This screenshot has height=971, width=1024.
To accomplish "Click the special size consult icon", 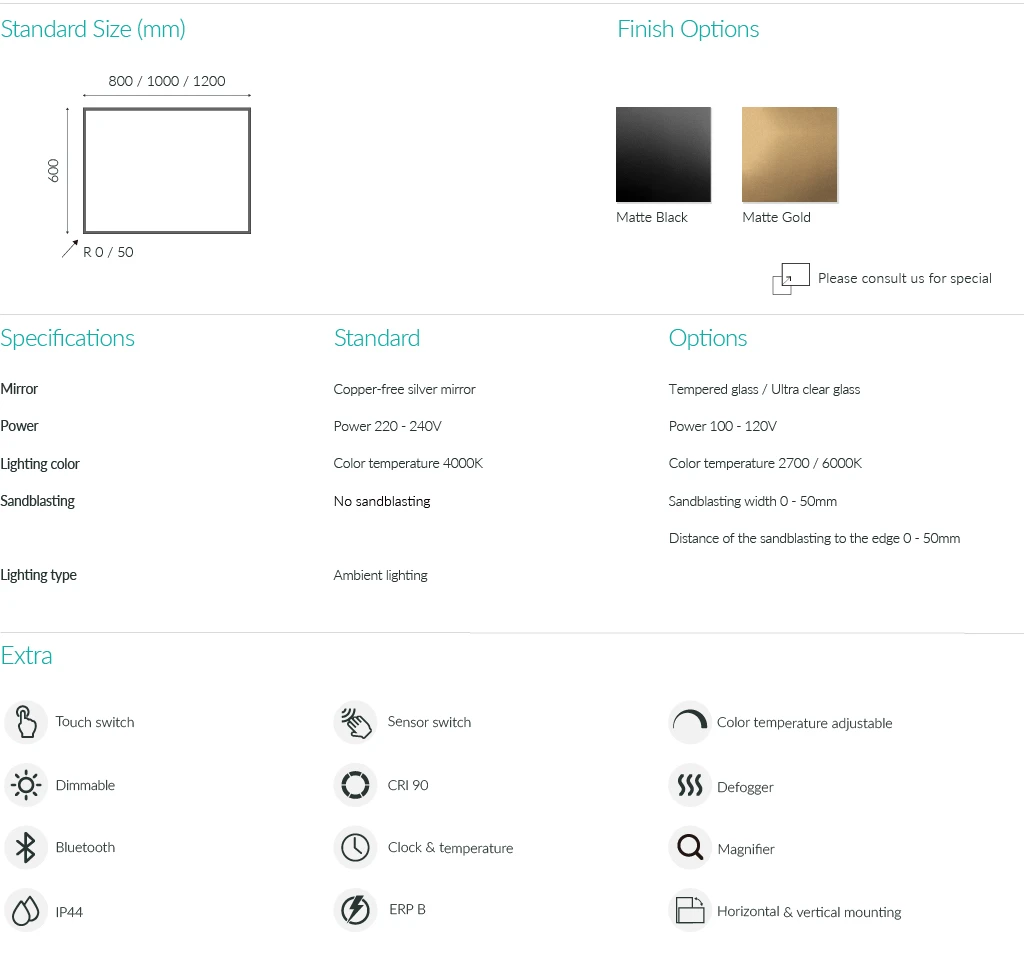I will [790, 279].
